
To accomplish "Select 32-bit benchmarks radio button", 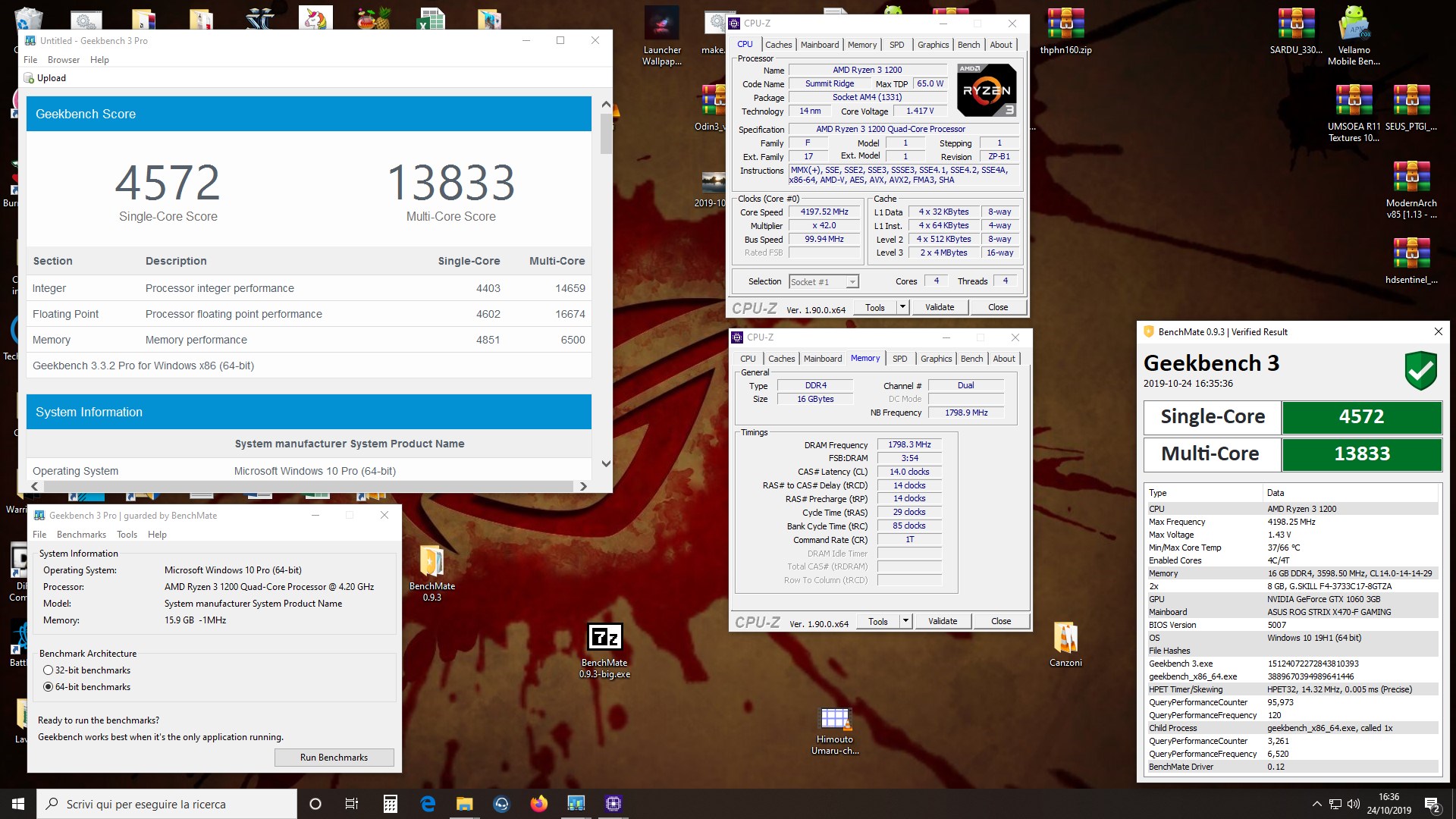I will (49, 670).
